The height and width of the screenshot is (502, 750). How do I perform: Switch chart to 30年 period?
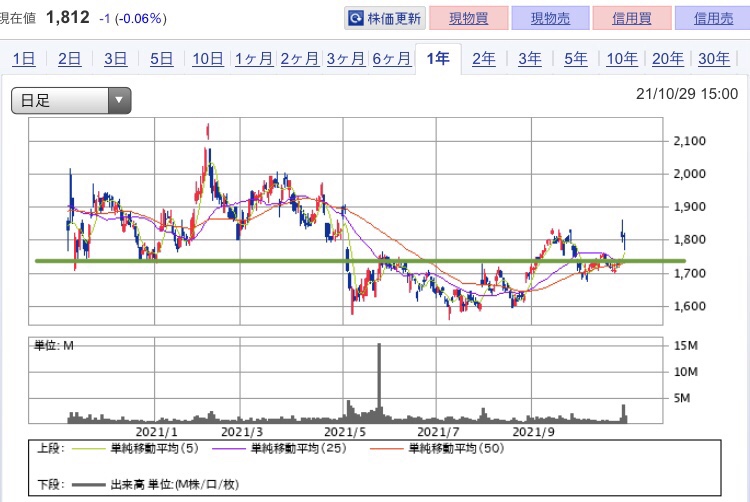714,59
